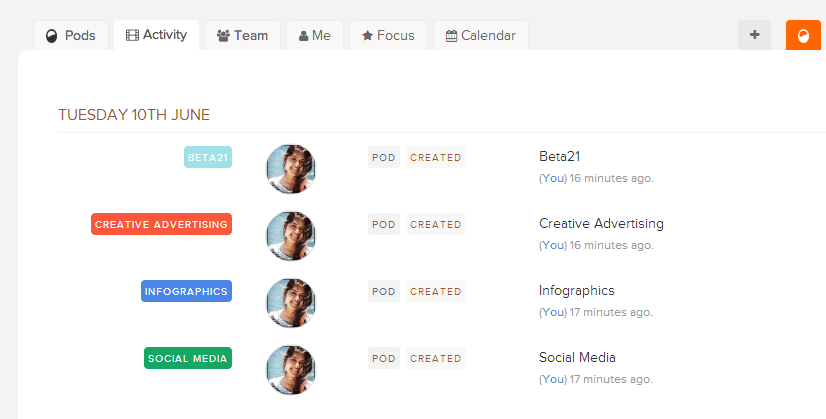Click the user avatar in the Social Media row

click(x=291, y=369)
